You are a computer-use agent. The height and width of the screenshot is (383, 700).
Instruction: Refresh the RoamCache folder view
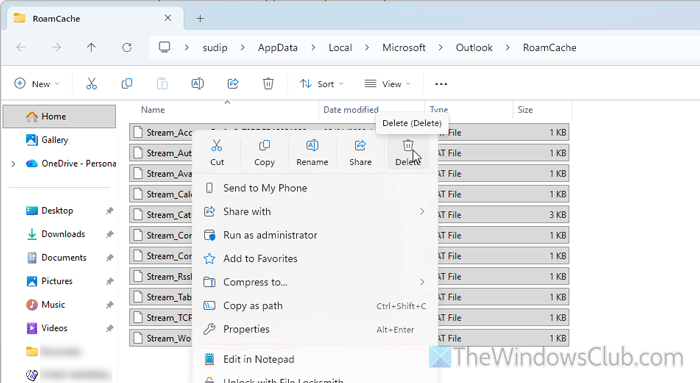(x=127, y=47)
